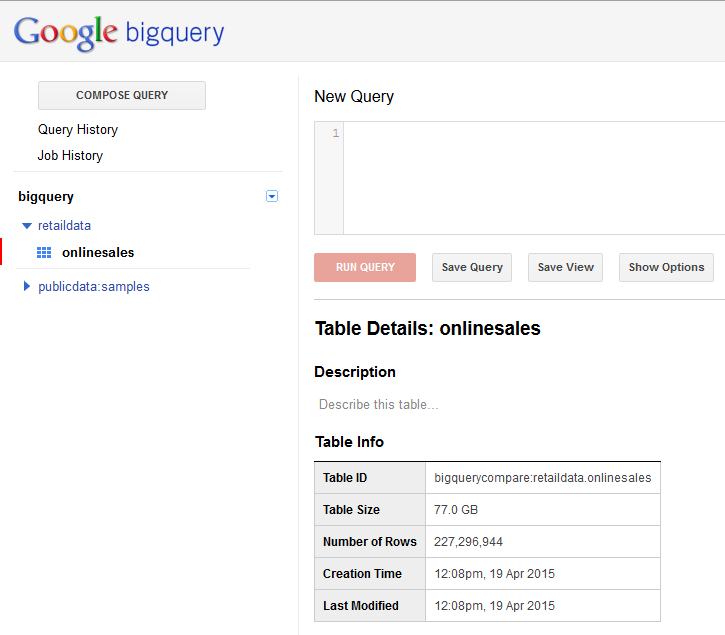The width and height of the screenshot is (725, 635).
Task: Click the onlinesales table grid icon
Action: (44, 253)
